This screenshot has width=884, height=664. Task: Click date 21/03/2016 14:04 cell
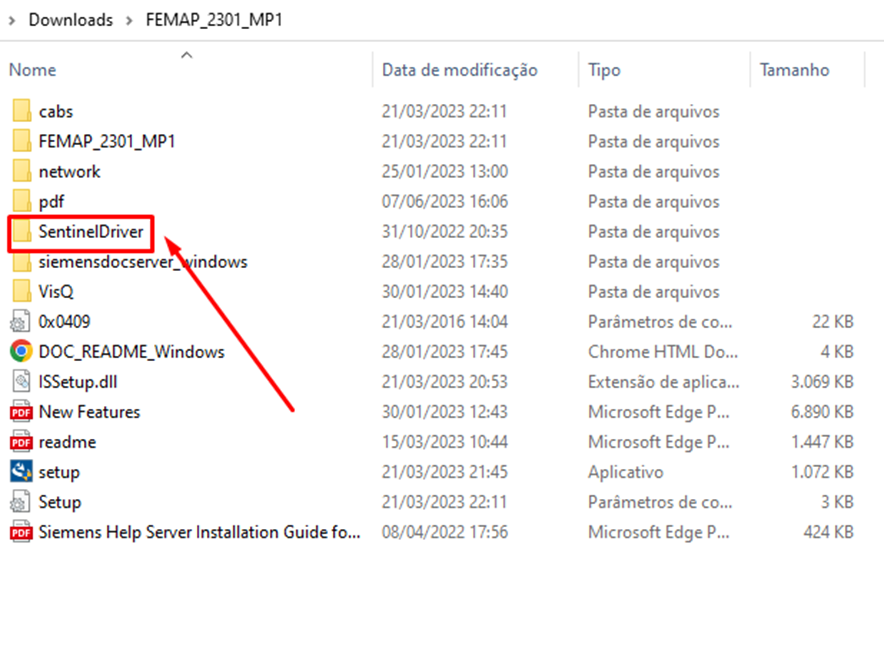click(445, 321)
